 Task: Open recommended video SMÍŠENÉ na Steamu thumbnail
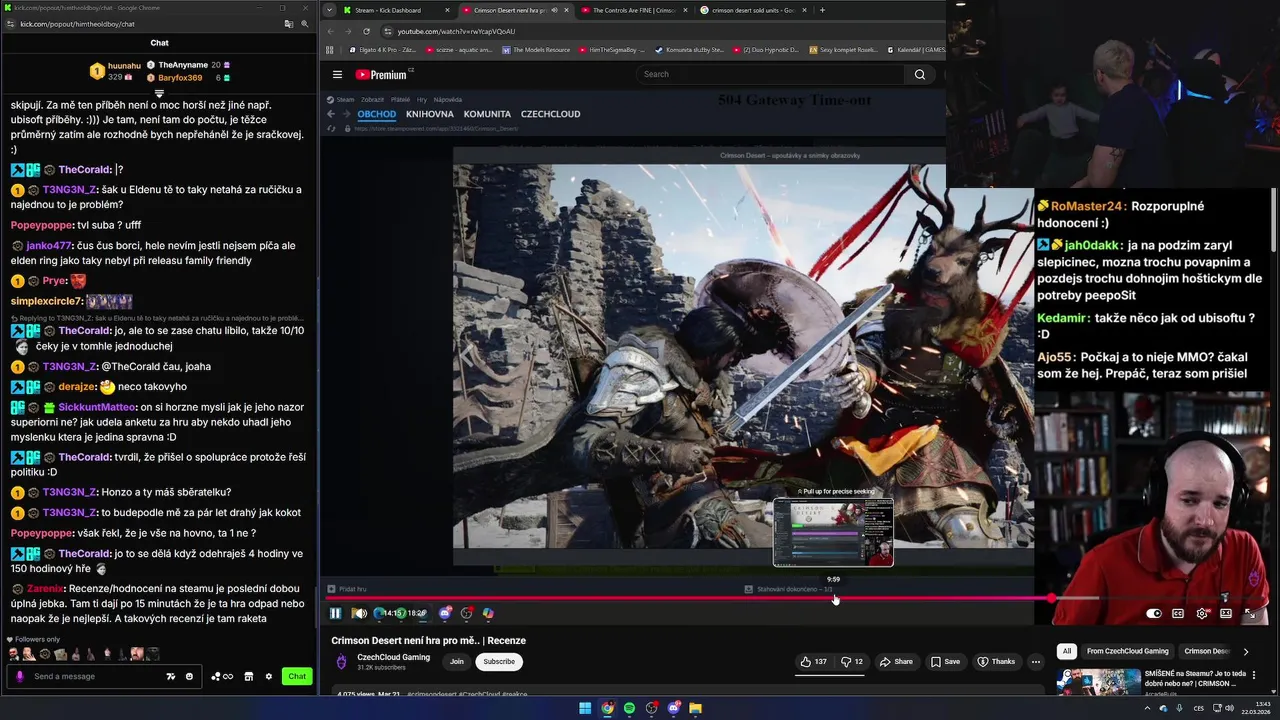1098,681
